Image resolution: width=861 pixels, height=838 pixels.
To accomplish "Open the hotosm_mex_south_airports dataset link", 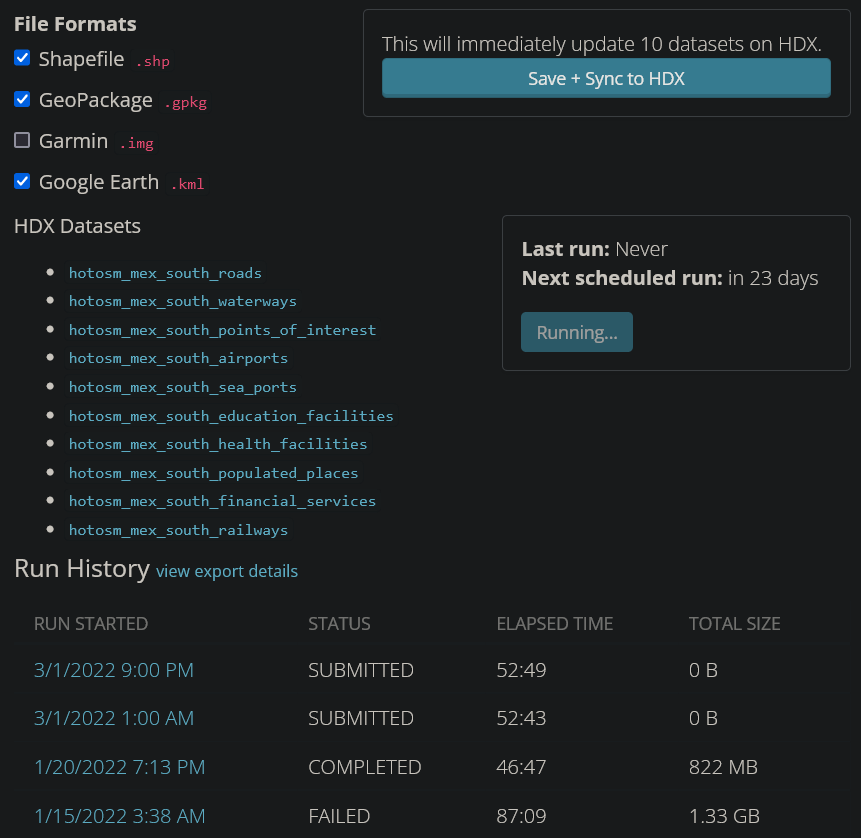I will 178,358.
